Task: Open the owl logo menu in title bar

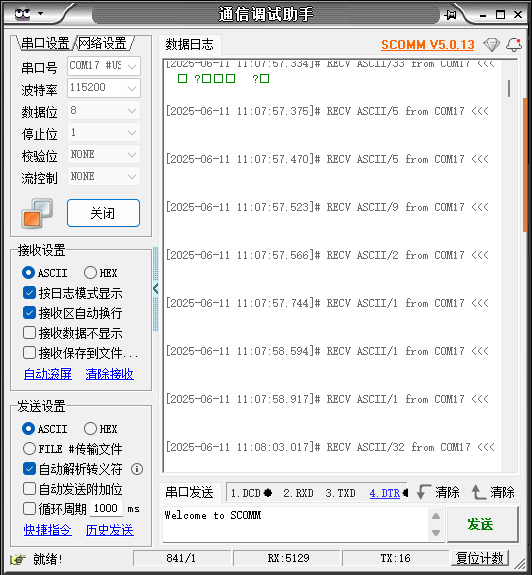Action: (29, 14)
